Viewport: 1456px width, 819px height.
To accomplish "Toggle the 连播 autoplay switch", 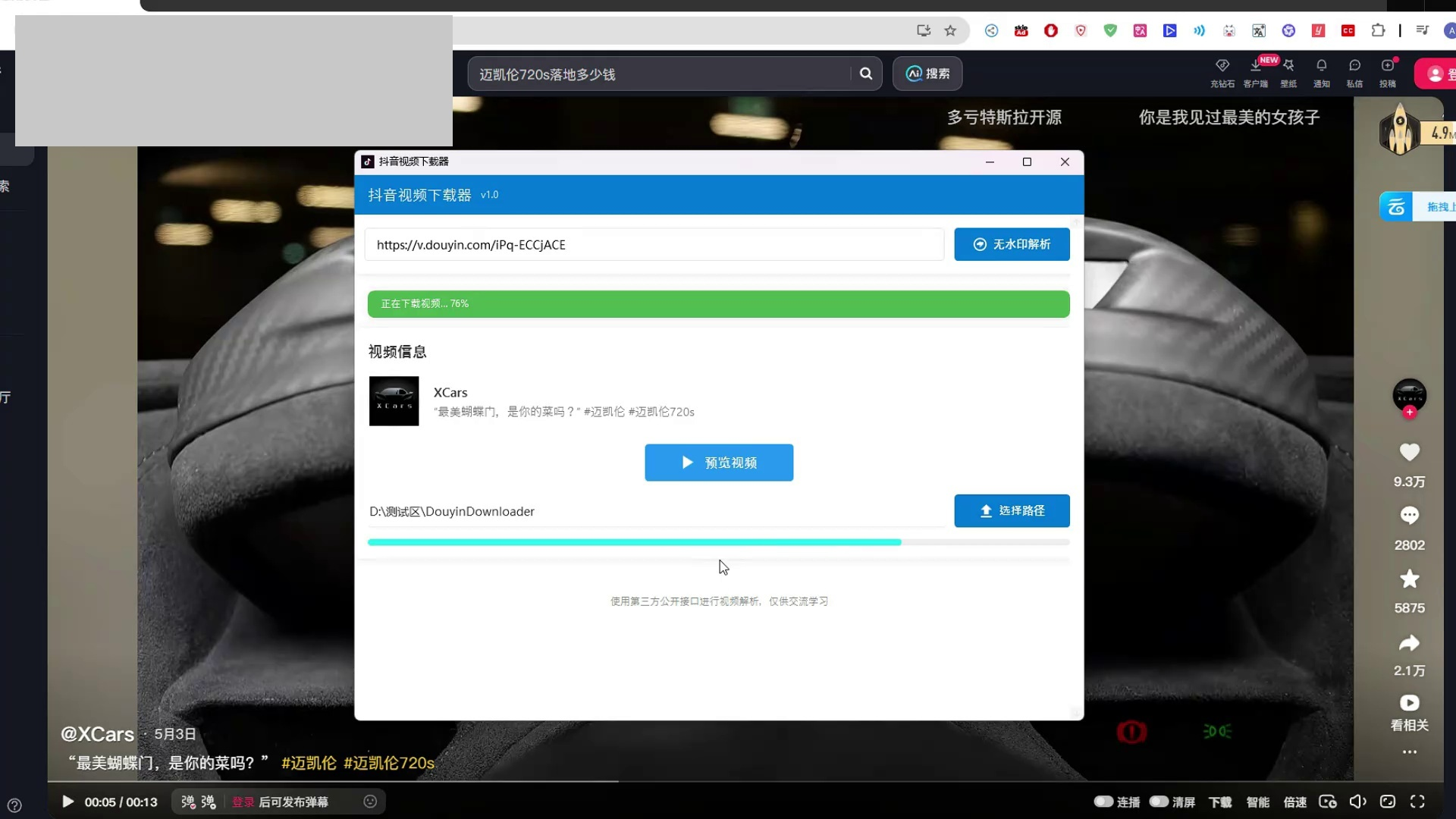I will 1103,802.
